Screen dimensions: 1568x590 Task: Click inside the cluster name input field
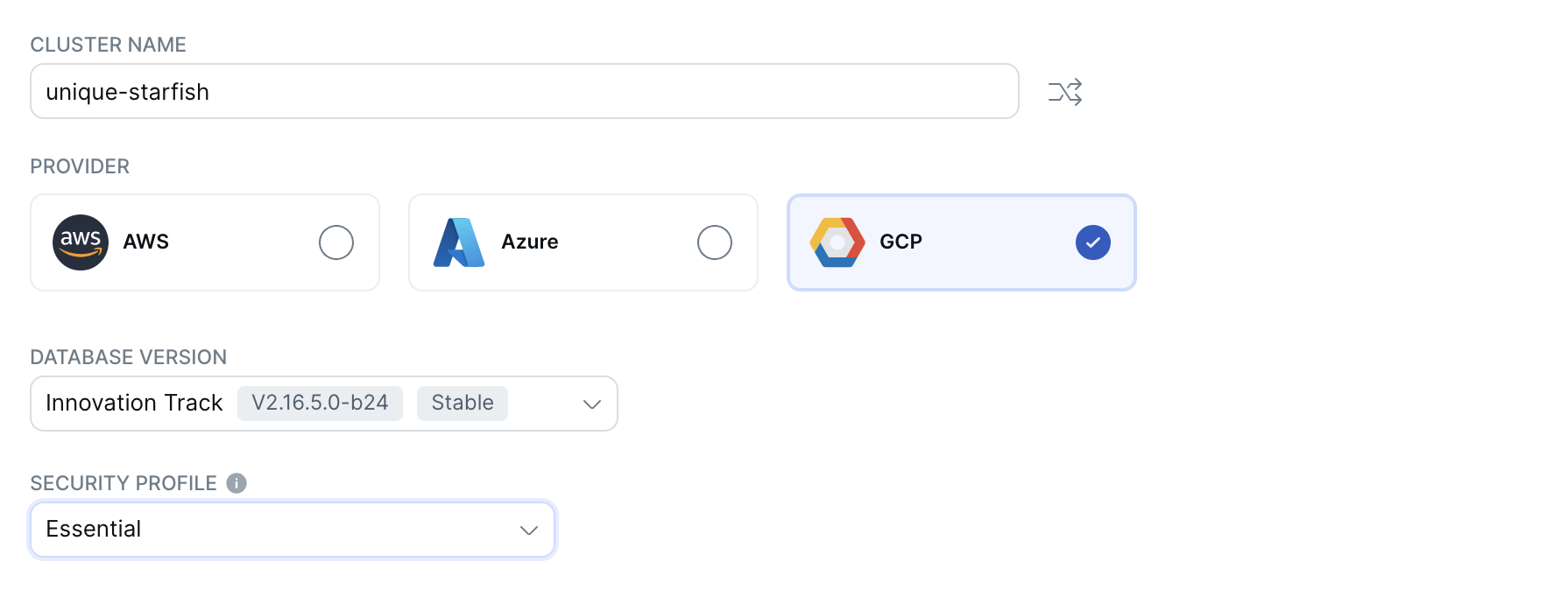coord(523,91)
